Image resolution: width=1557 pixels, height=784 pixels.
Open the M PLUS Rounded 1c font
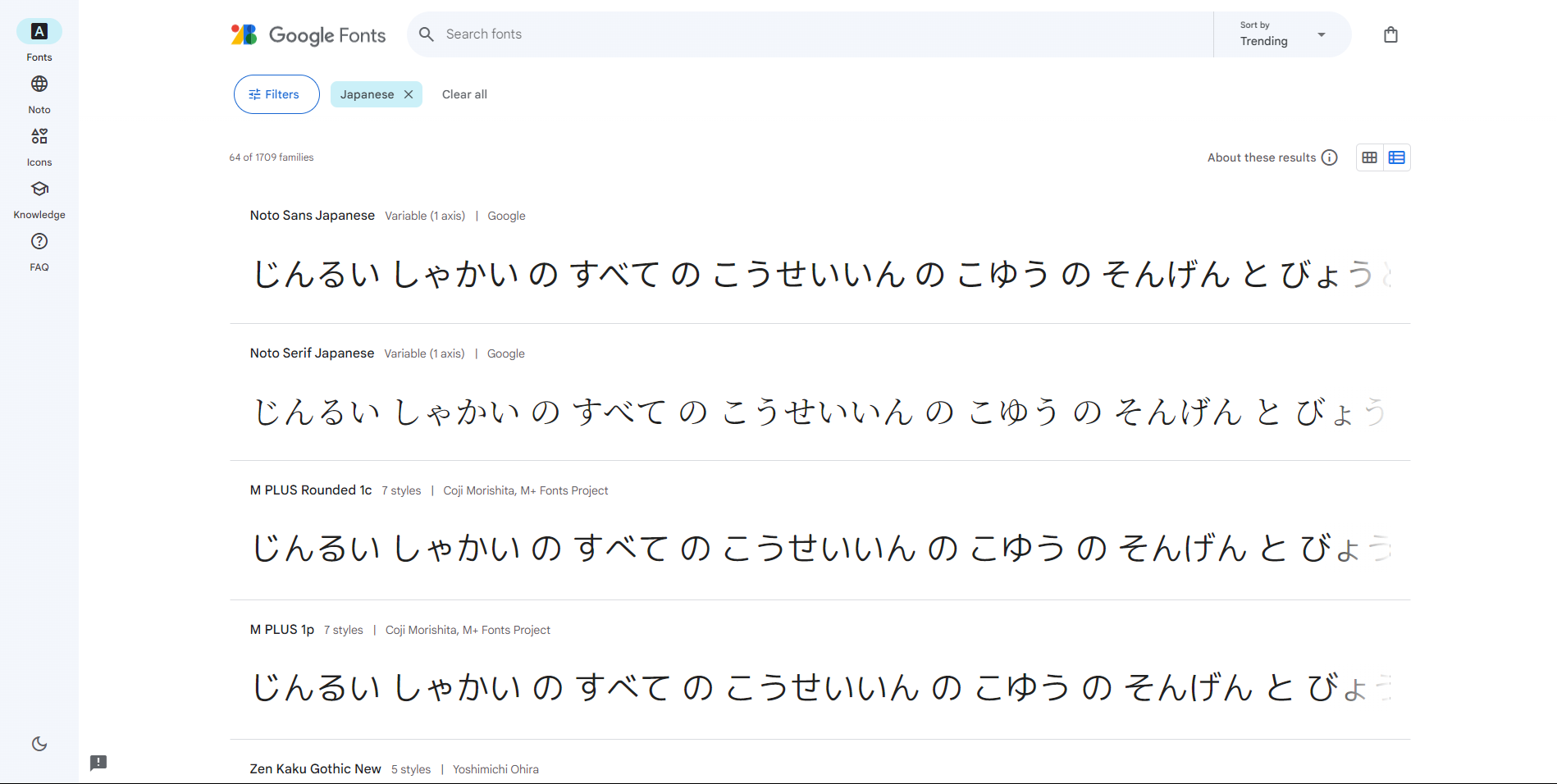pyautogui.click(x=310, y=490)
